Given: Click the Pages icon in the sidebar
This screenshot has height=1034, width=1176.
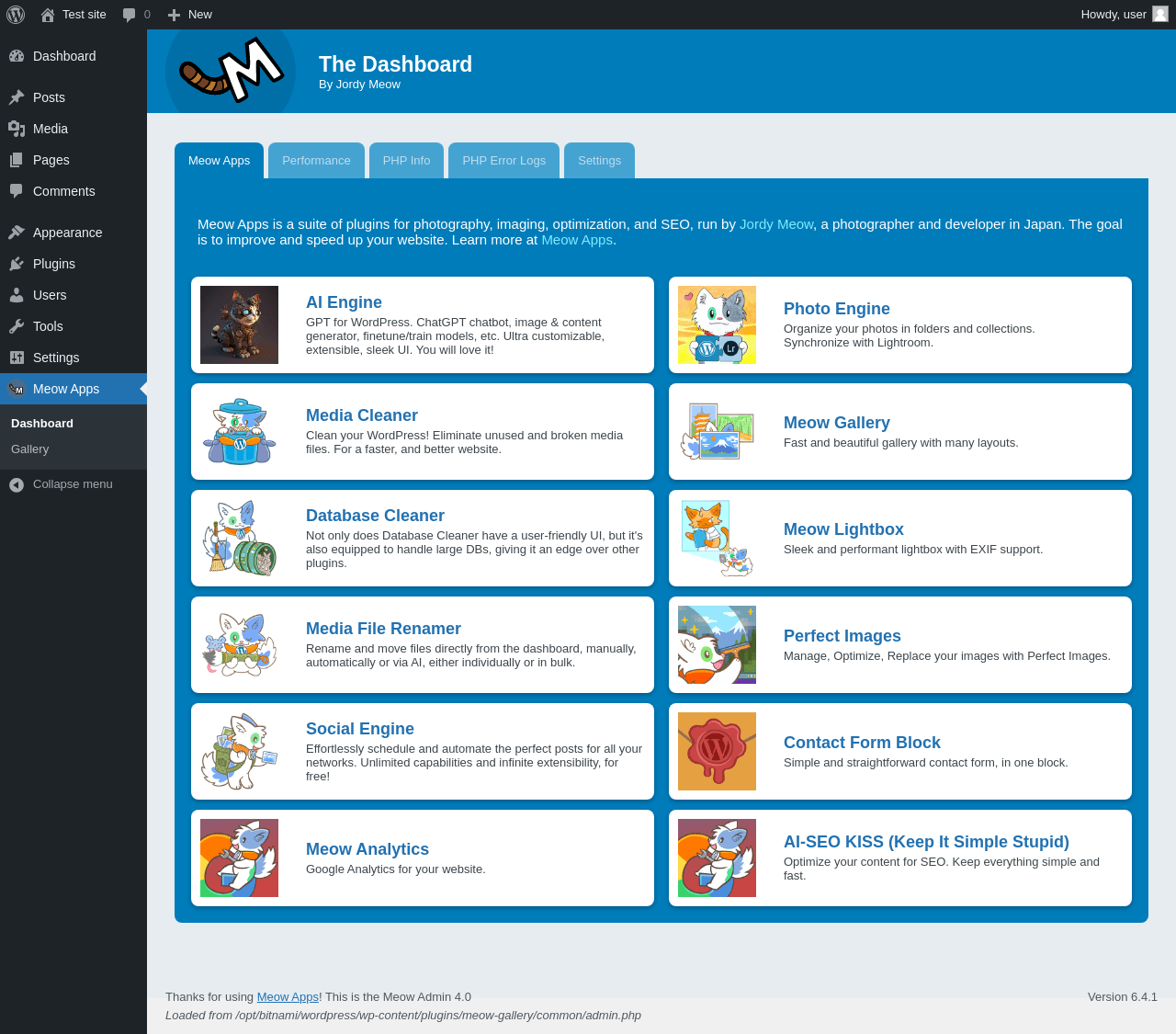Looking at the screenshot, I should 17,160.
